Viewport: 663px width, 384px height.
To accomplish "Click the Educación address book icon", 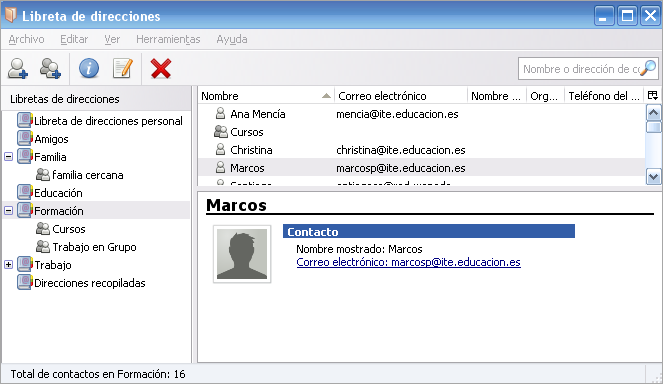I will pyautogui.click(x=25, y=192).
